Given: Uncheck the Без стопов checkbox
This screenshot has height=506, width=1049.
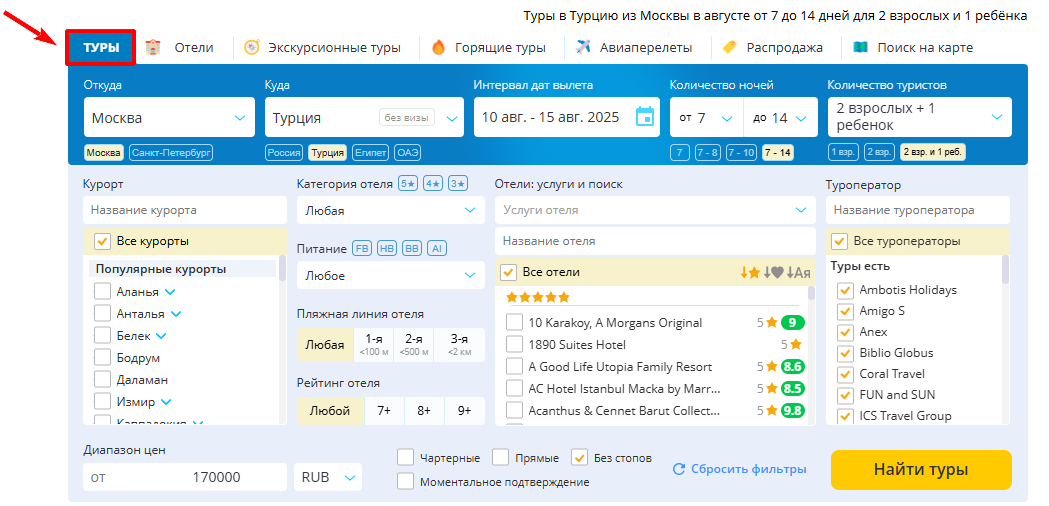Looking at the screenshot, I should pyautogui.click(x=579, y=458).
